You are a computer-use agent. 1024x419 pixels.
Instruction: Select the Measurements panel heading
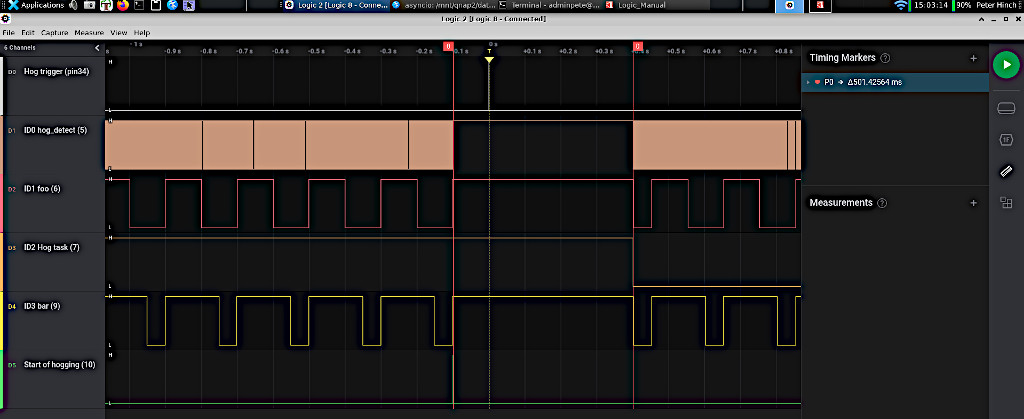(x=841, y=203)
